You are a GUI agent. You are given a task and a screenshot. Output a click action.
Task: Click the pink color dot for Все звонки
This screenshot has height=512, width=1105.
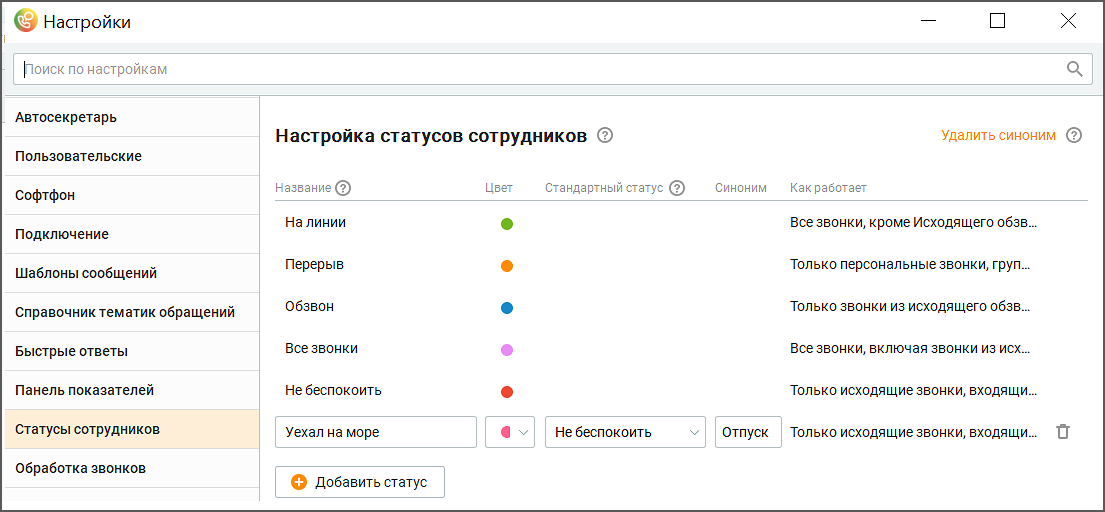pos(507,350)
